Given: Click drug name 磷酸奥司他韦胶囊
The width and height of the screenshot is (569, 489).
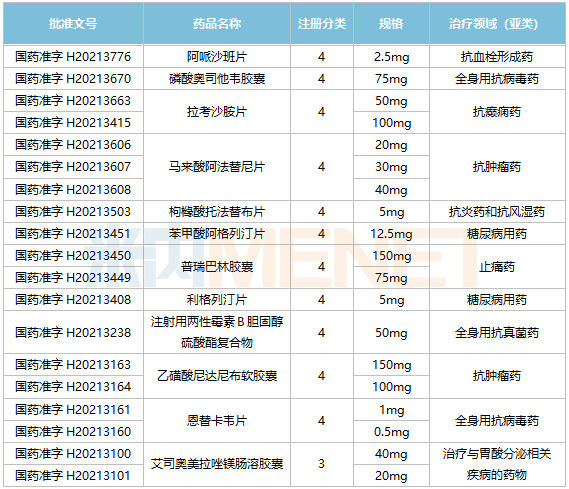Looking at the screenshot, I should pyautogui.click(x=217, y=79).
